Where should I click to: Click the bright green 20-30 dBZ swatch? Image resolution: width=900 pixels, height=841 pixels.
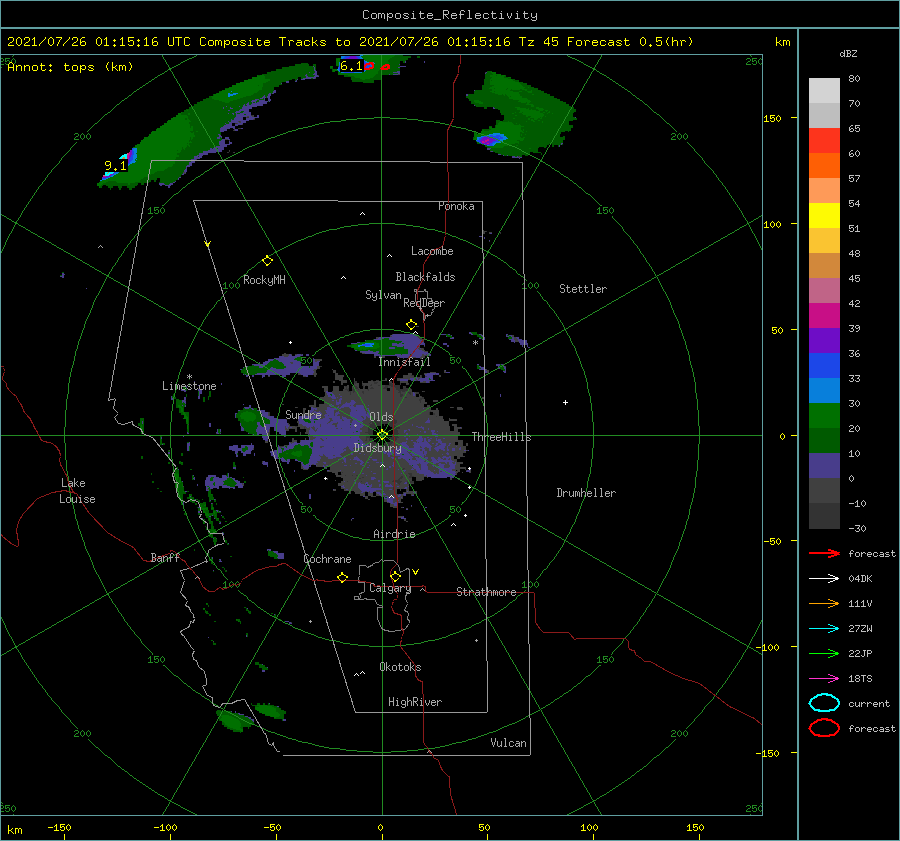[x=824, y=416]
